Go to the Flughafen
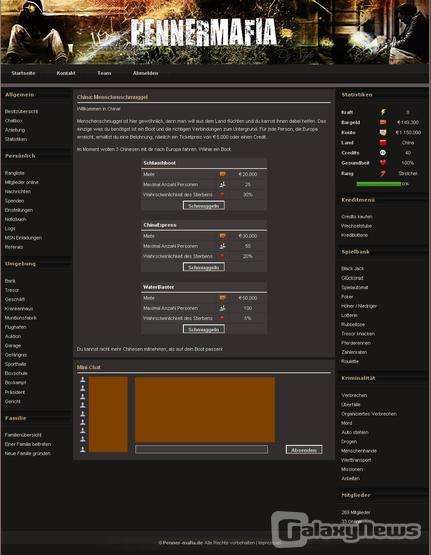This screenshot has height=555, width=431. tap(16, 327)
